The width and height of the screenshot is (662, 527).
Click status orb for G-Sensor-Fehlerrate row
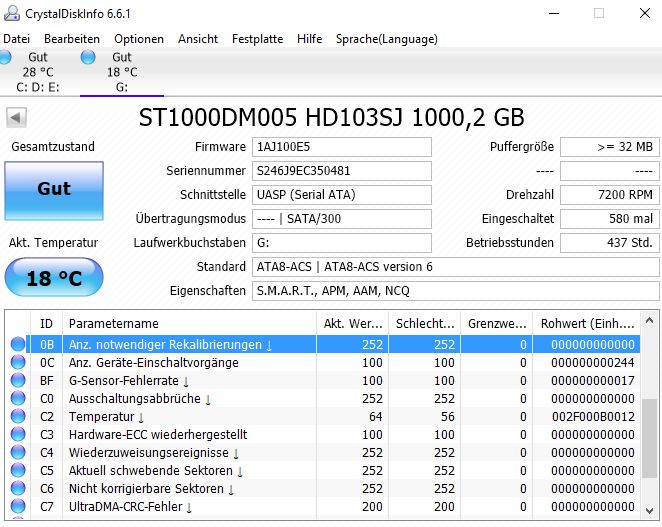point(18,380)
